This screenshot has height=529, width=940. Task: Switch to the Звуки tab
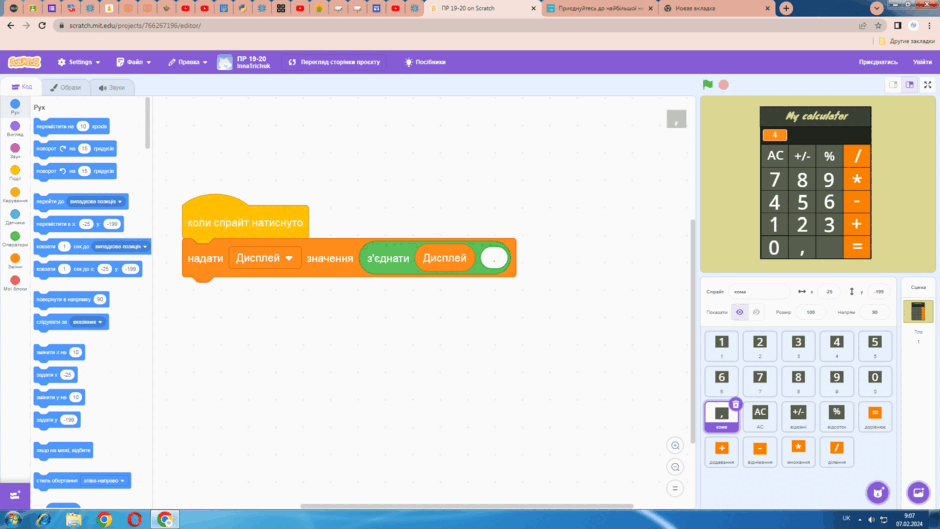click(112, 88)
